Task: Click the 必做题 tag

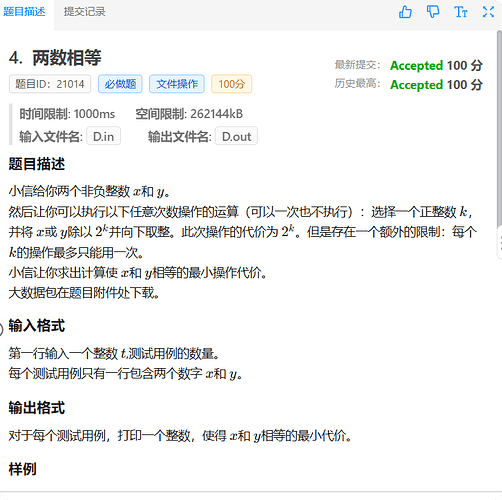Action: pos(120,84)
